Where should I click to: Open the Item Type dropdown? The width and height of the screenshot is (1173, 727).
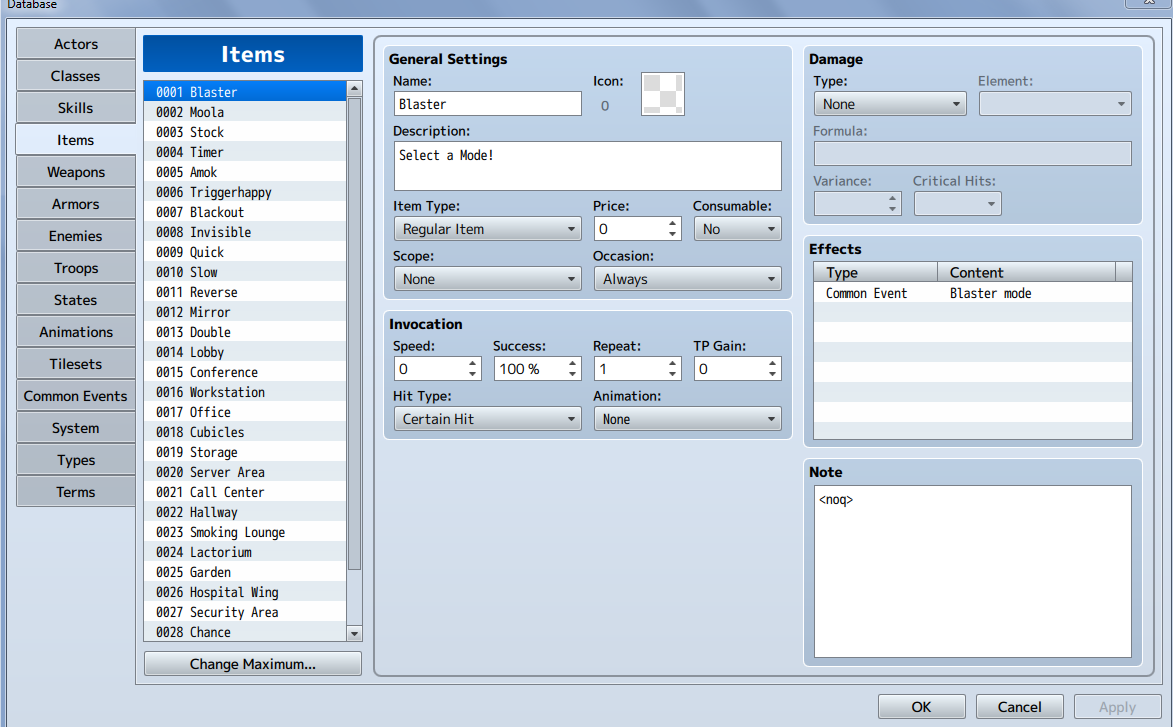click(x=488, y=229)
